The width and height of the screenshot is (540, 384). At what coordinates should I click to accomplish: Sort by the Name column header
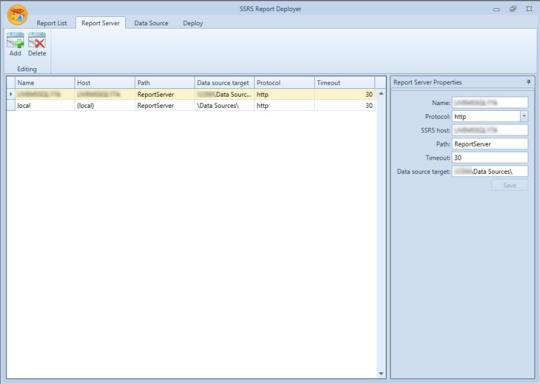[x=45, y=83]
